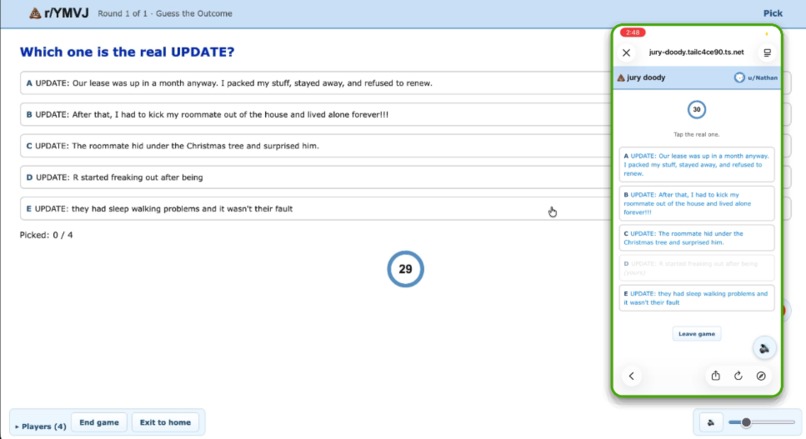Tap the phone browser back arrow
This screenshot has height=439, width=806.
pyautogui.click(x=632, y=376)
